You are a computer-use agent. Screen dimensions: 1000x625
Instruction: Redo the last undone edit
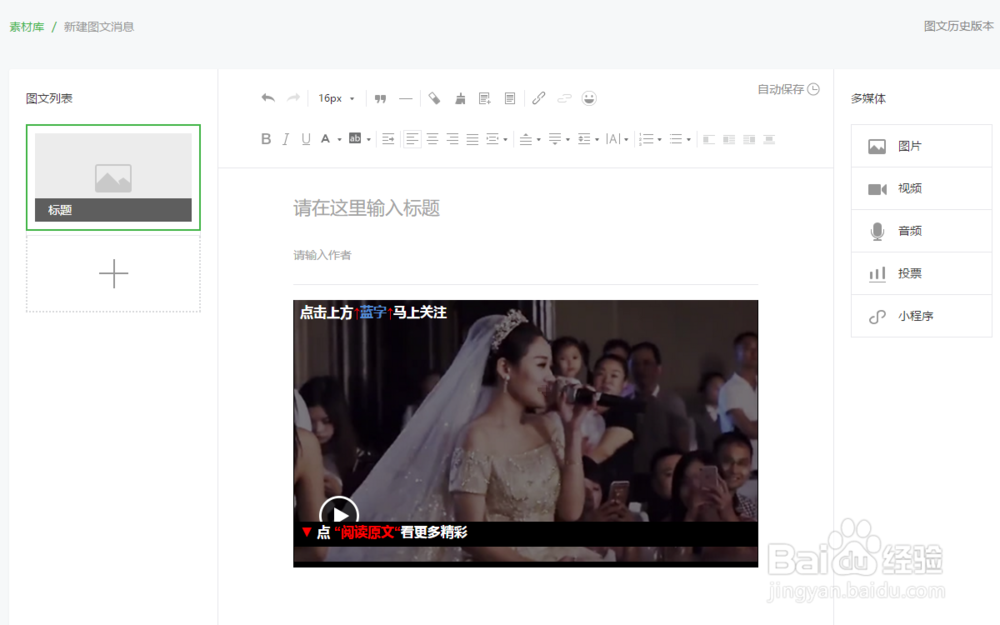[x=293, y=98]
